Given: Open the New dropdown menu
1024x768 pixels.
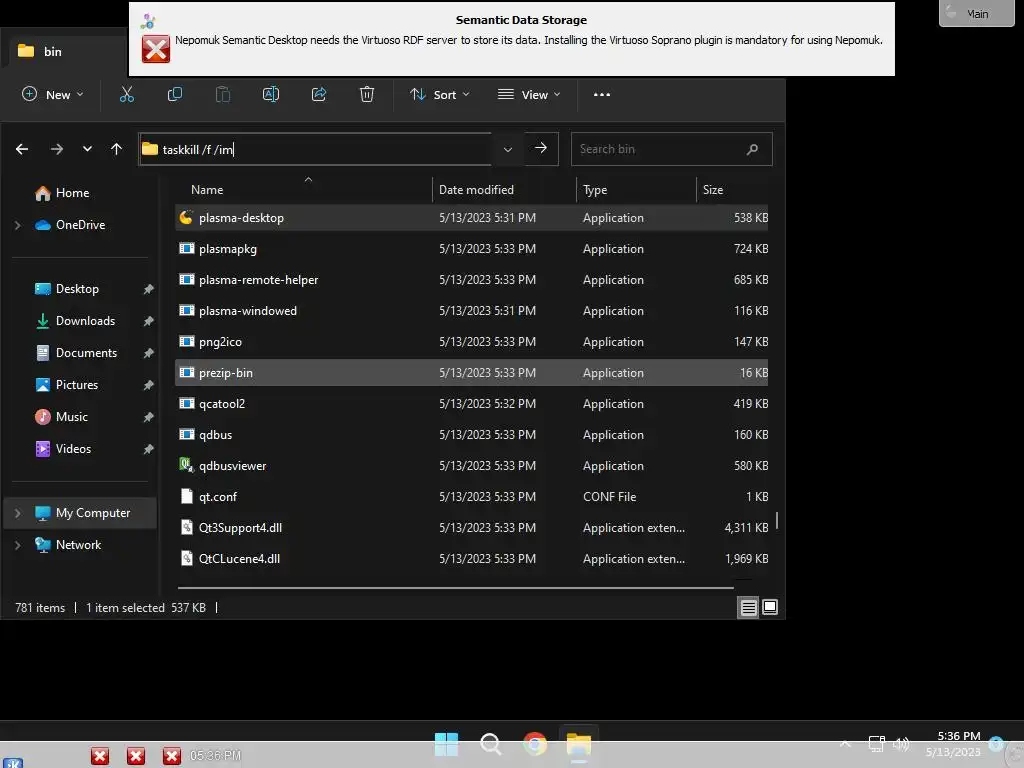Looking at the screenshot, I should coord(52,95).
